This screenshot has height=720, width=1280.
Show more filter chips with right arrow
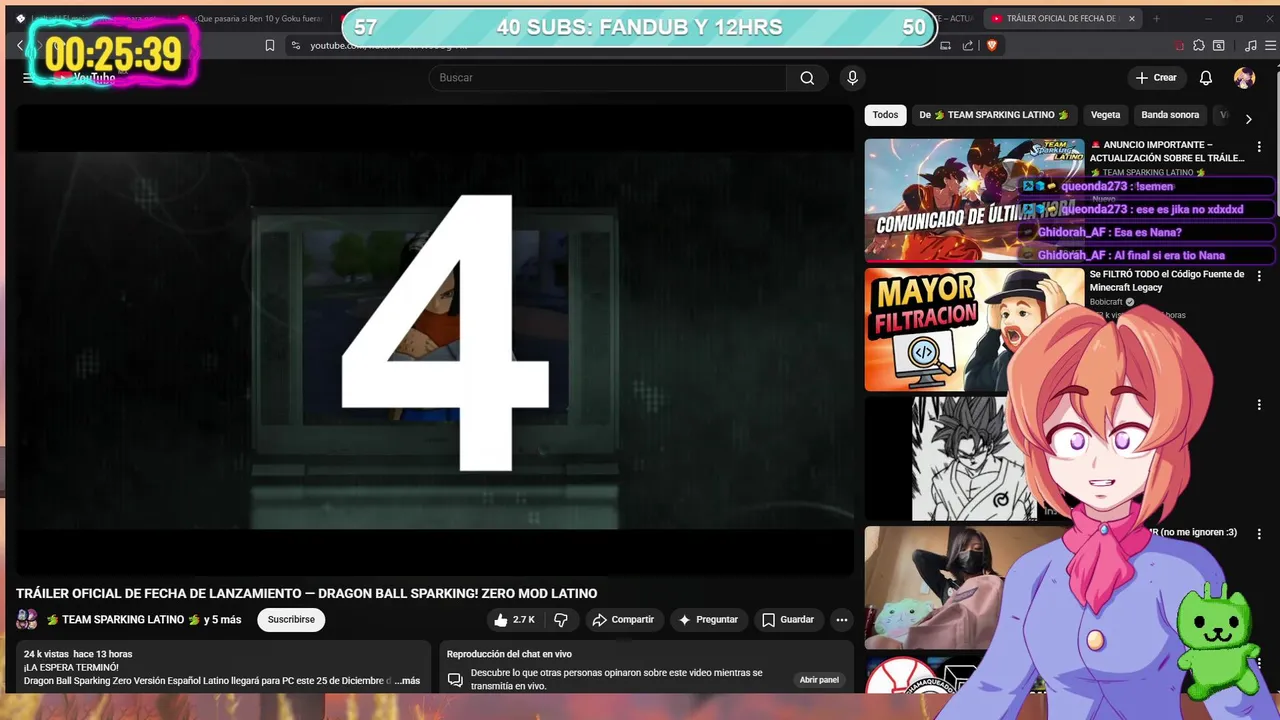(x=1248, y=119)
